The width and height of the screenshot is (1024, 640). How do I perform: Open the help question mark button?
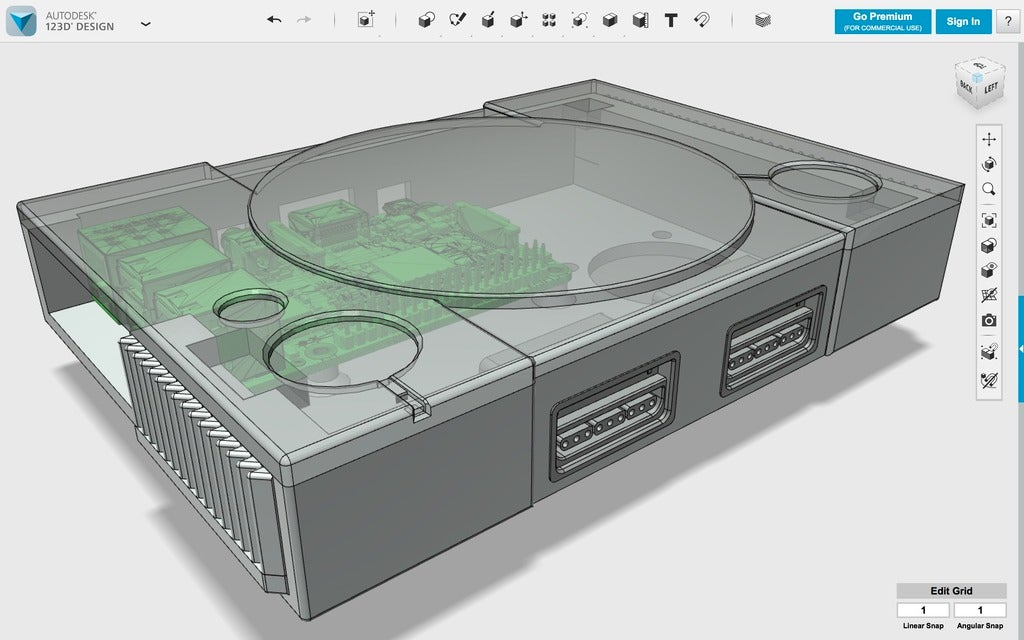(1008, 22)
